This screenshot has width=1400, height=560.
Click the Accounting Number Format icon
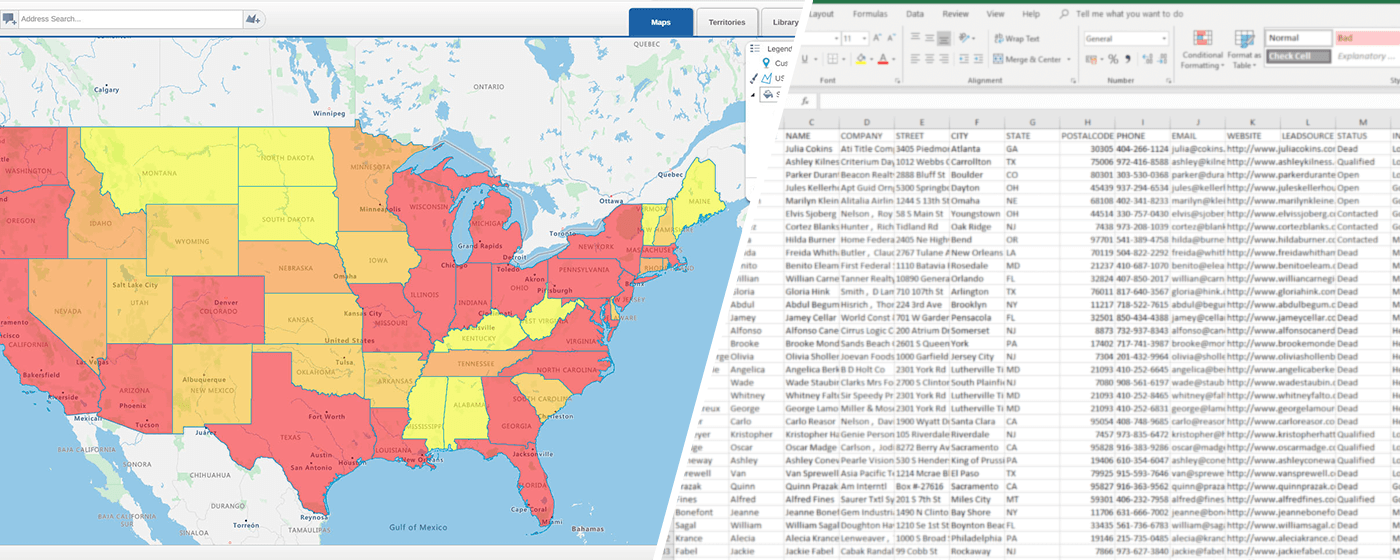[x=1091, y=59]
